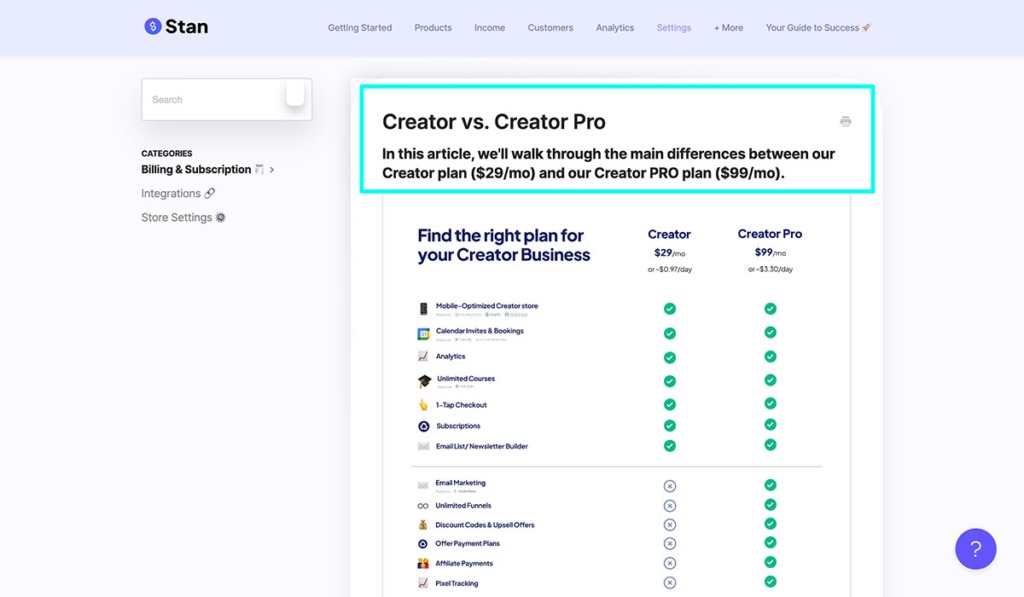Go to the Analytics navigation item
Viewport: 1024px width, 597px height.
tap(615, 28)
